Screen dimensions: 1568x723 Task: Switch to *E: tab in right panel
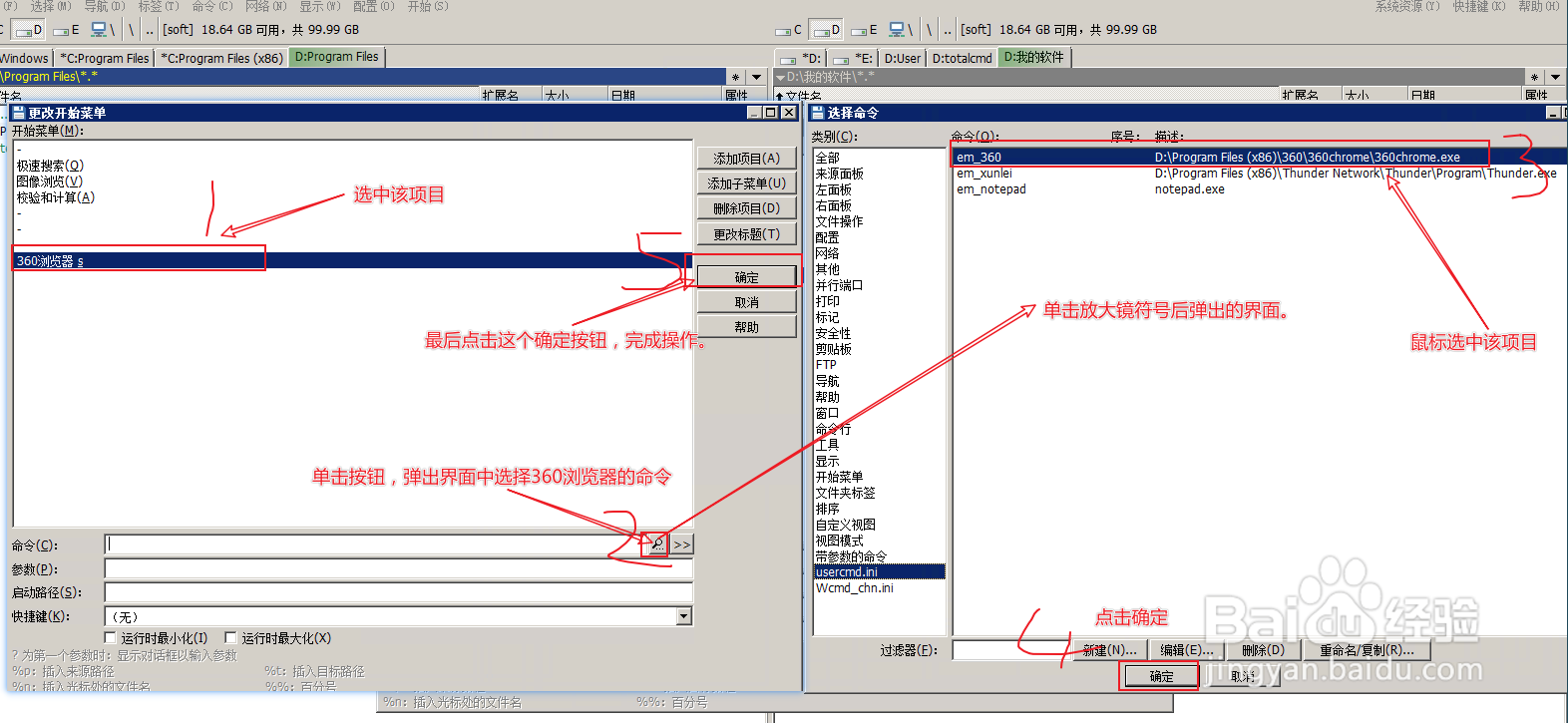853,58
